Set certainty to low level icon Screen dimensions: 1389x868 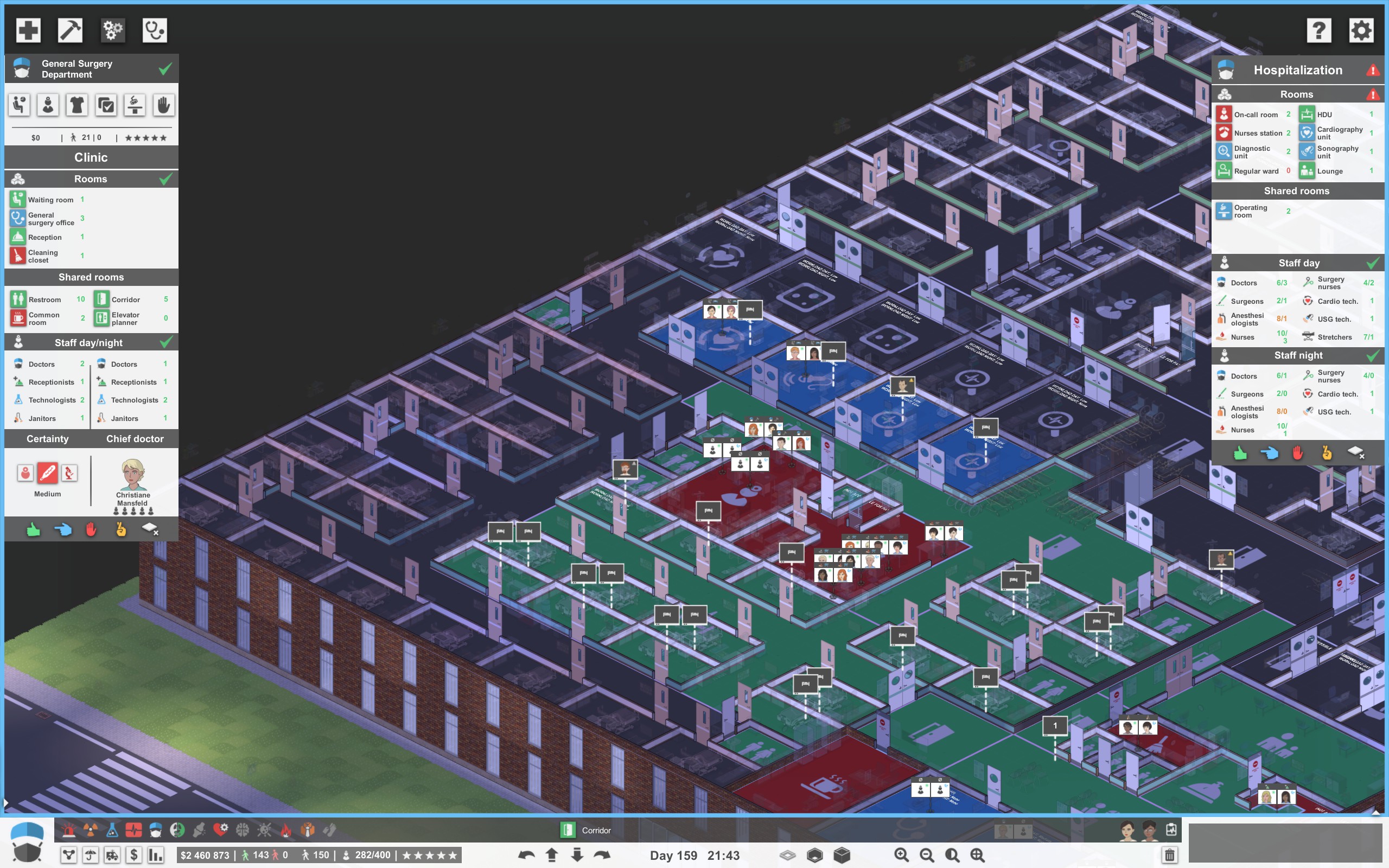[x=26, y=473]
